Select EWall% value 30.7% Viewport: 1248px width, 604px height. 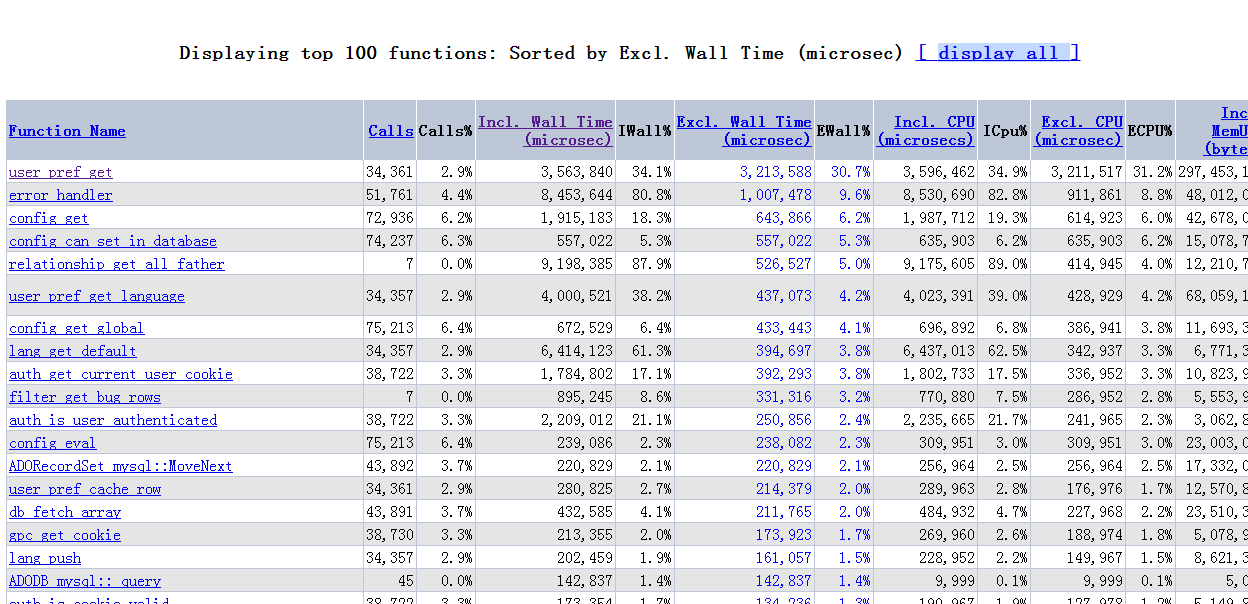click(x=851, y=172)
